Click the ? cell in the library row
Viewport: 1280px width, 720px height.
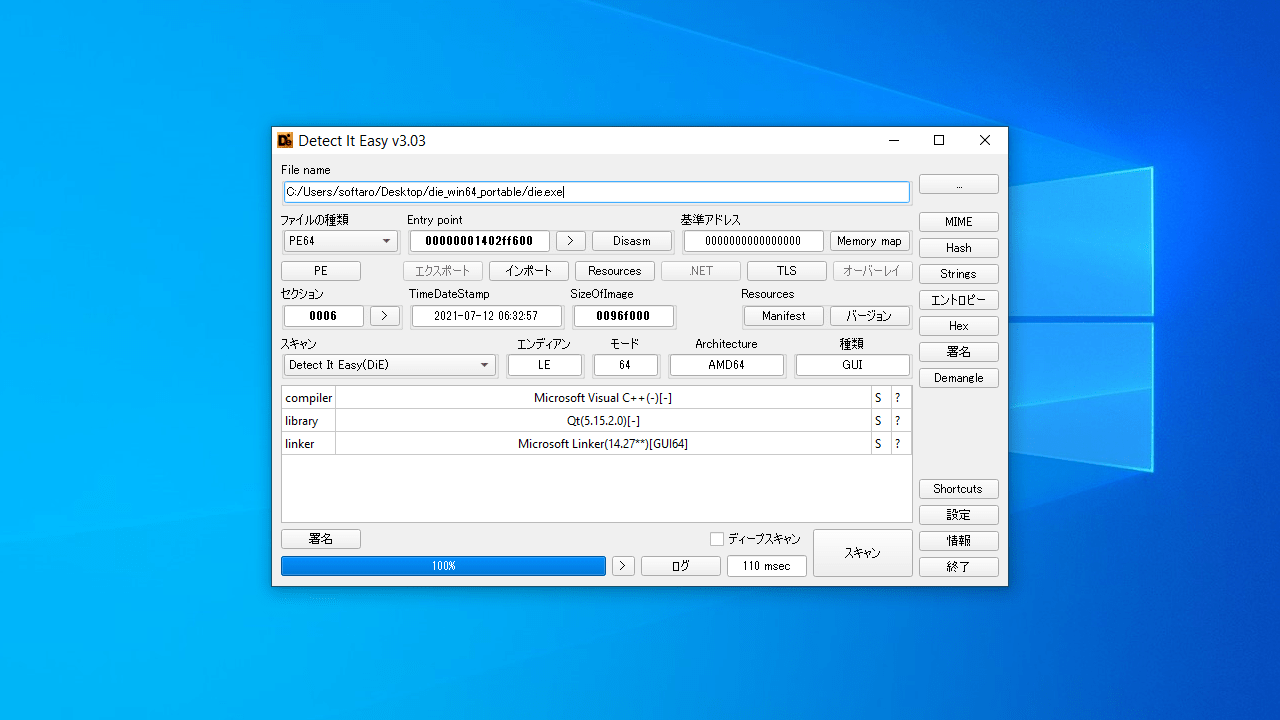point(901,421)
